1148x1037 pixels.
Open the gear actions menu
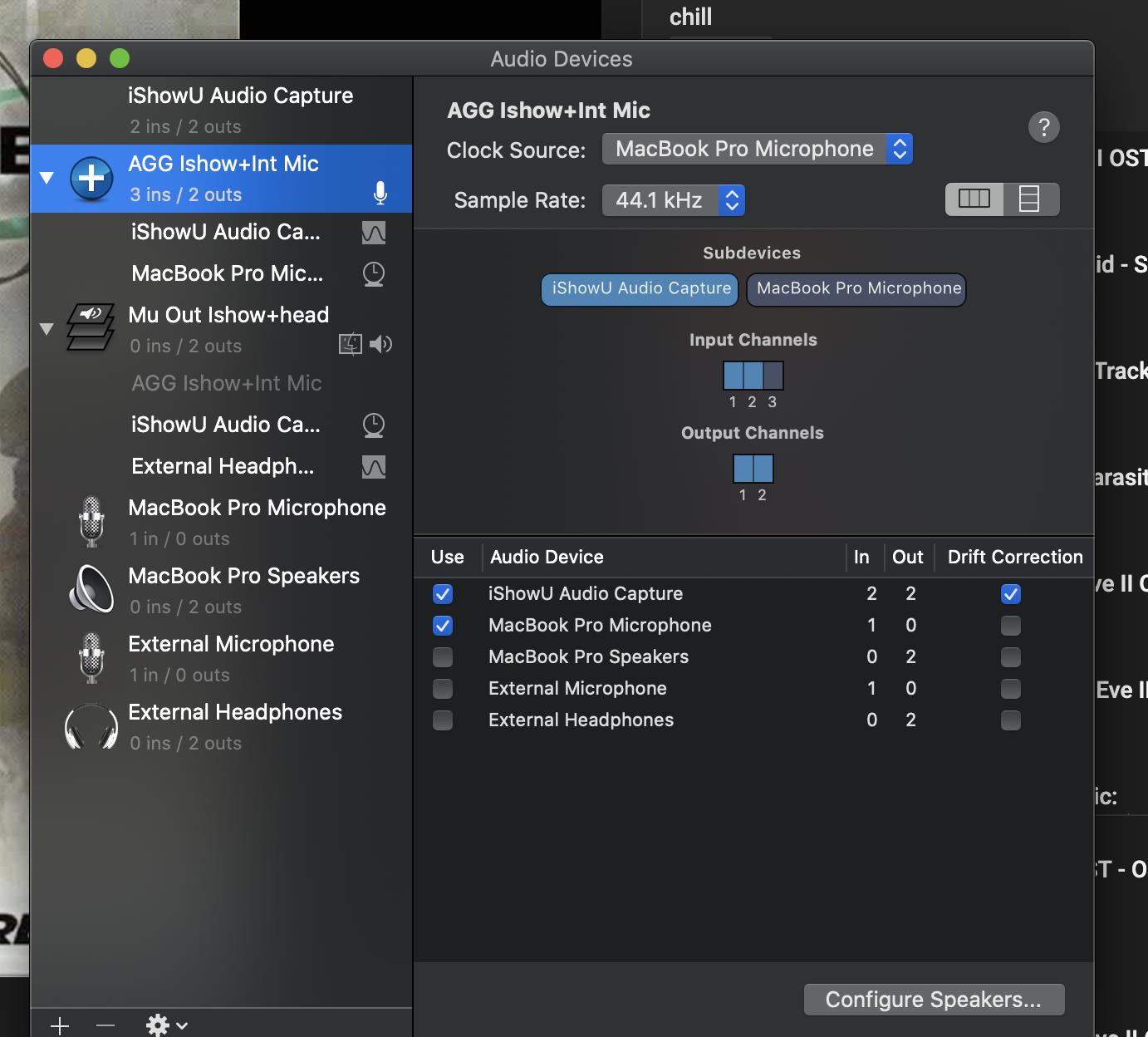tap(166, 1025)
